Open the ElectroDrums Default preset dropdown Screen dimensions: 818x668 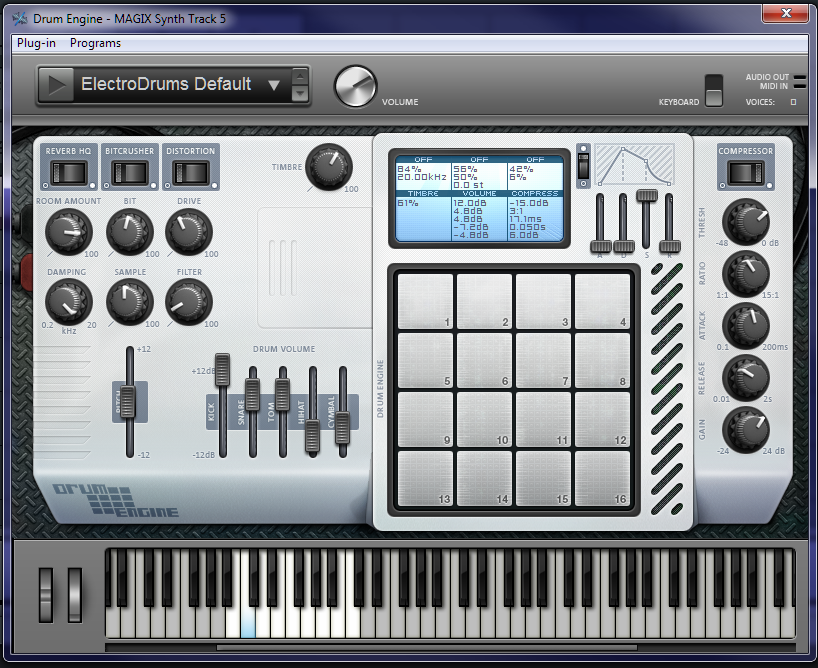coord(274,85)
